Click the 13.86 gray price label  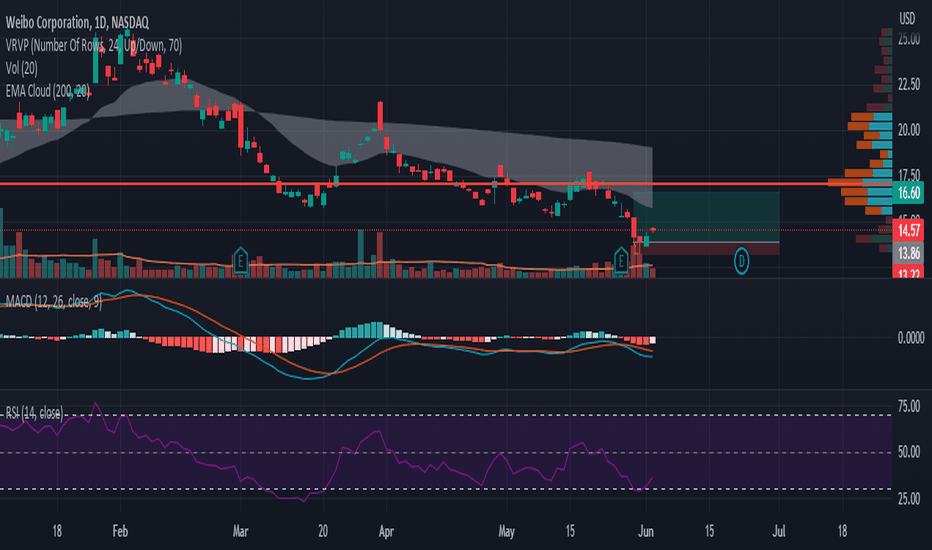pos(908,253)
